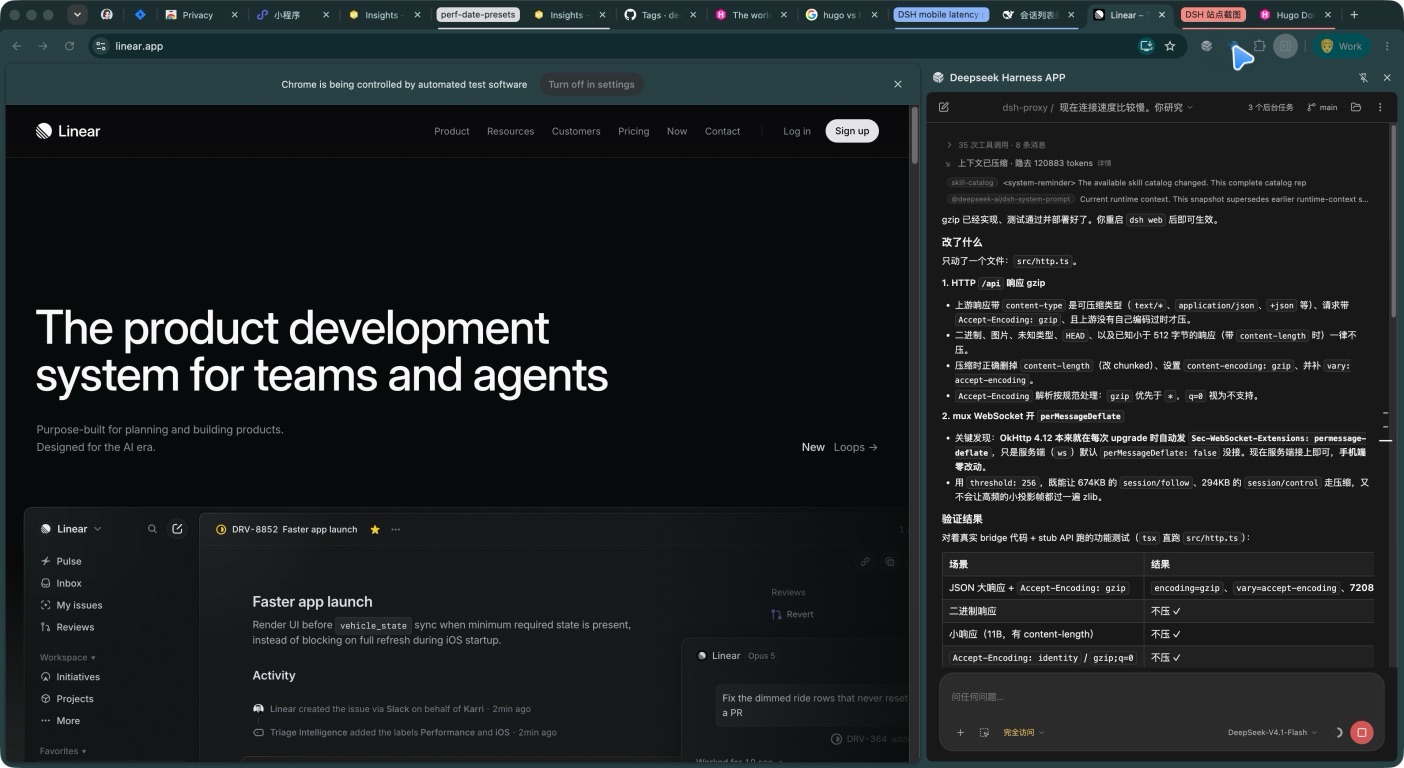This screenshot has width=1404, height=768.
Task: Open the folder icon in Deepseek panel header
Action: (x=1356, y=107)
